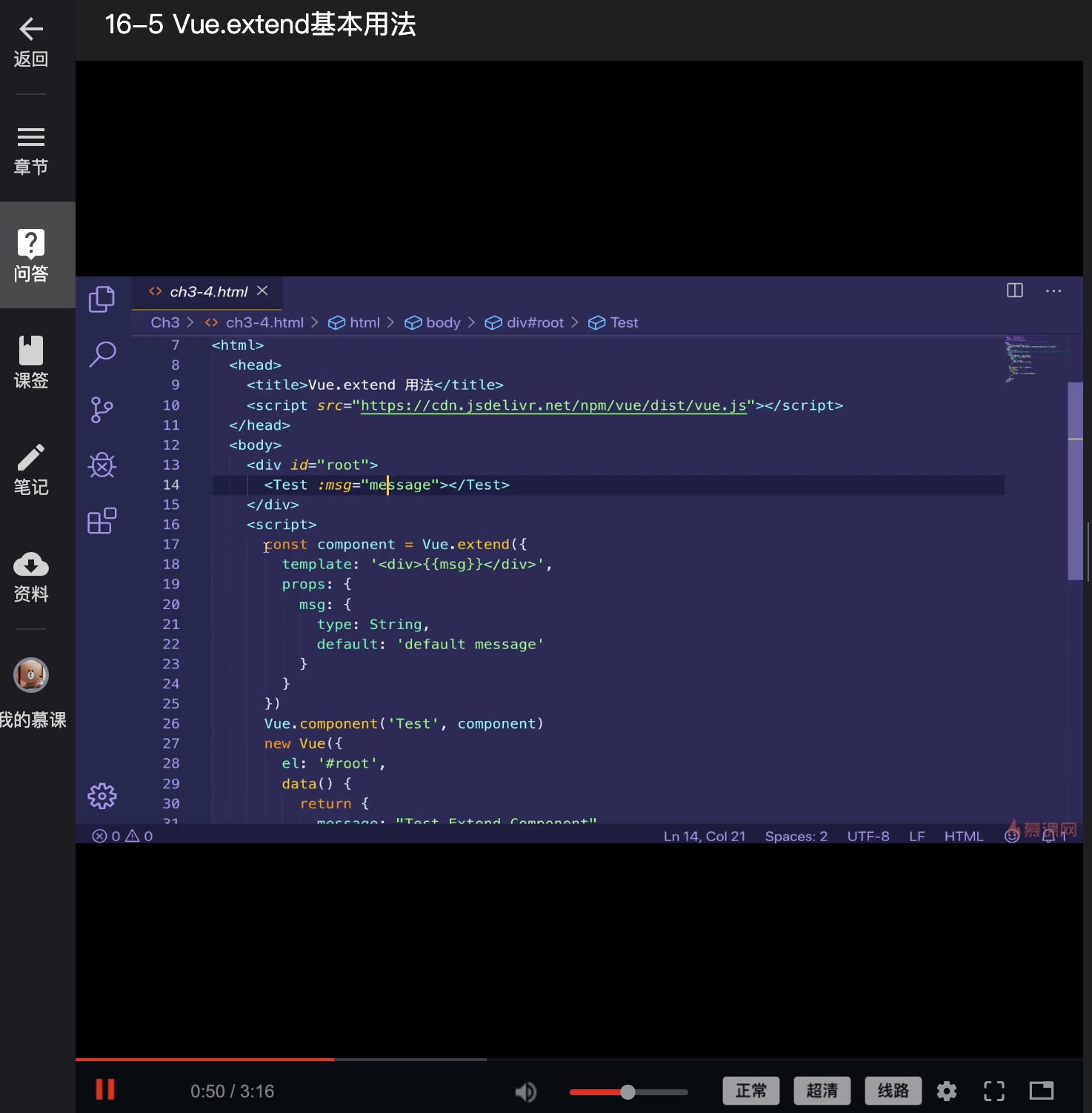This screenshot has width=1092, height=1113.
Task: Open the editor More Actions ellipsis
Action: click(x=1053, y=290)
